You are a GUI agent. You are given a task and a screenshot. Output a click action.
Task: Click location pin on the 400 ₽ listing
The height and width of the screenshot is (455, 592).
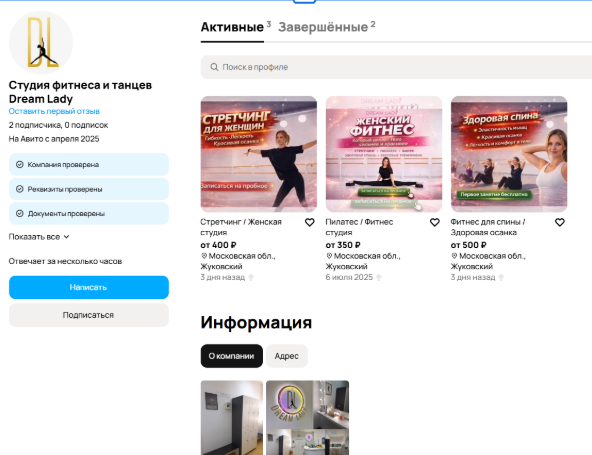pos(204,256)
